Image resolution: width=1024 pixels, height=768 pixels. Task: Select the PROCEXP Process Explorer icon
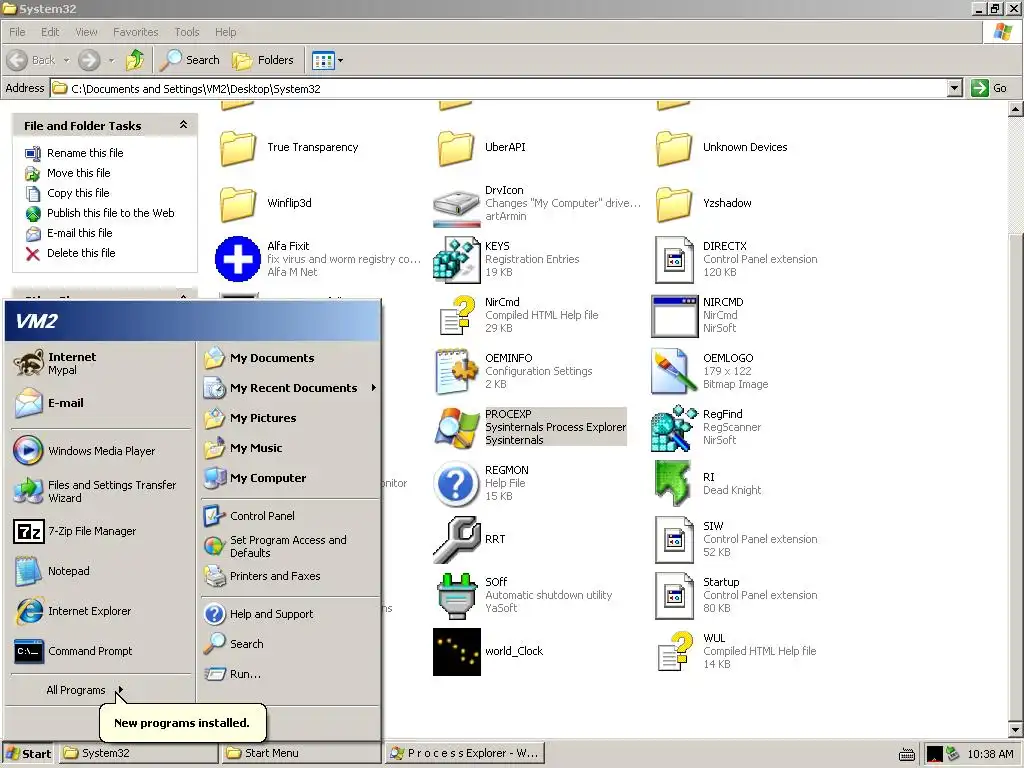pyautogui.click(x=456, y=427)
